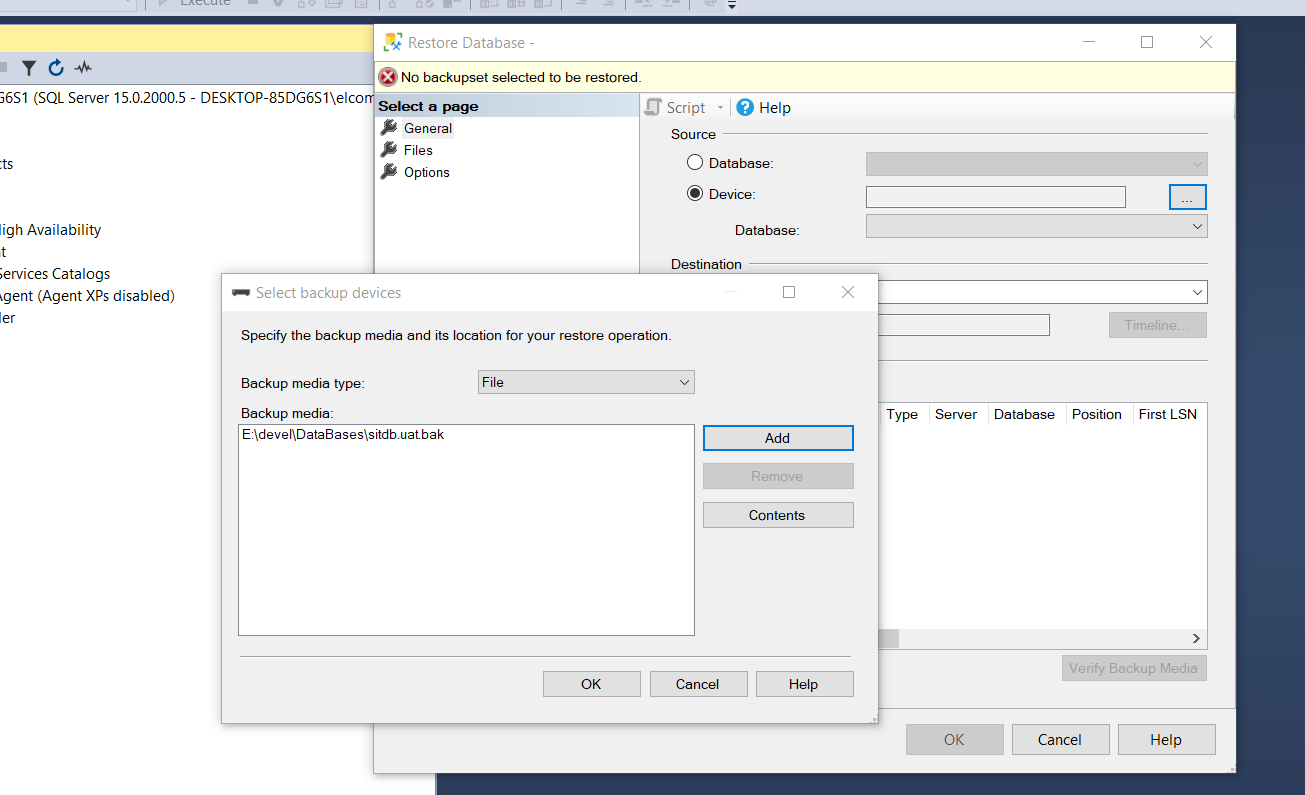Viewport: 1305px width, 795px height.
Task: Select the sitdb.uat.bak backup media entry
Action: (343, 435)
